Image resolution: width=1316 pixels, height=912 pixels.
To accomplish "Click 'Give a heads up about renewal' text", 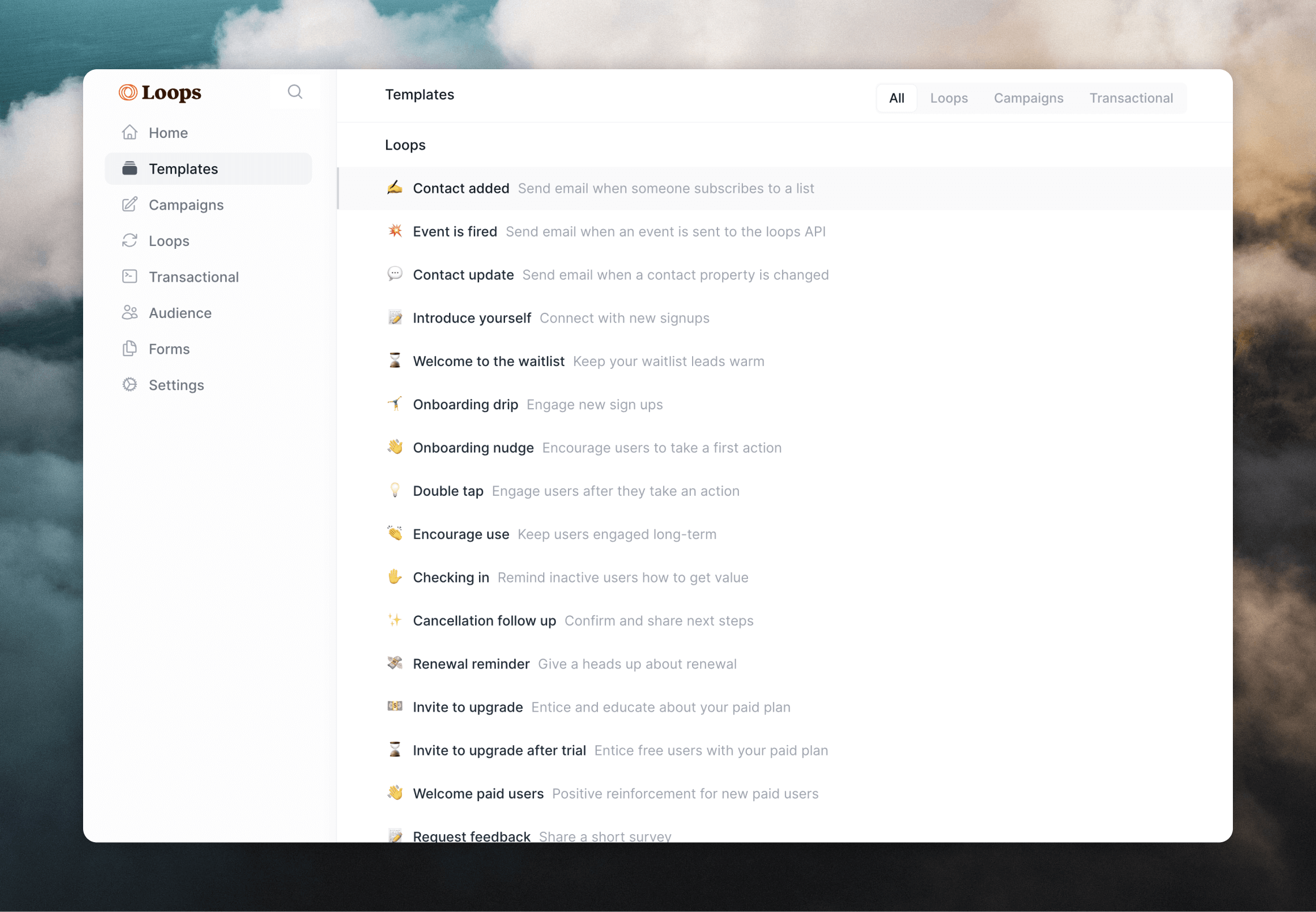I will 637,664.
